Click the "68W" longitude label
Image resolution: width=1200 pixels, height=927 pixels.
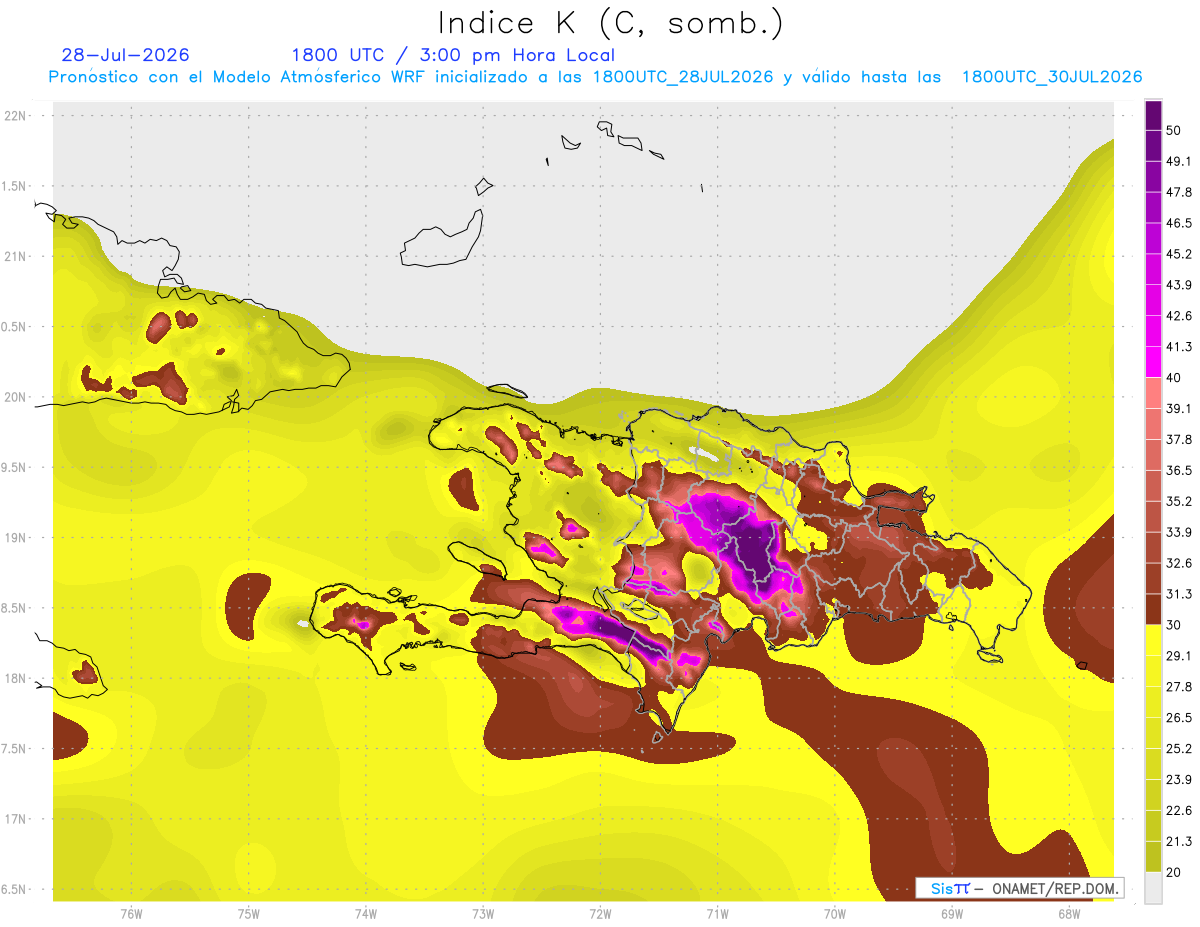point(1069,913)
